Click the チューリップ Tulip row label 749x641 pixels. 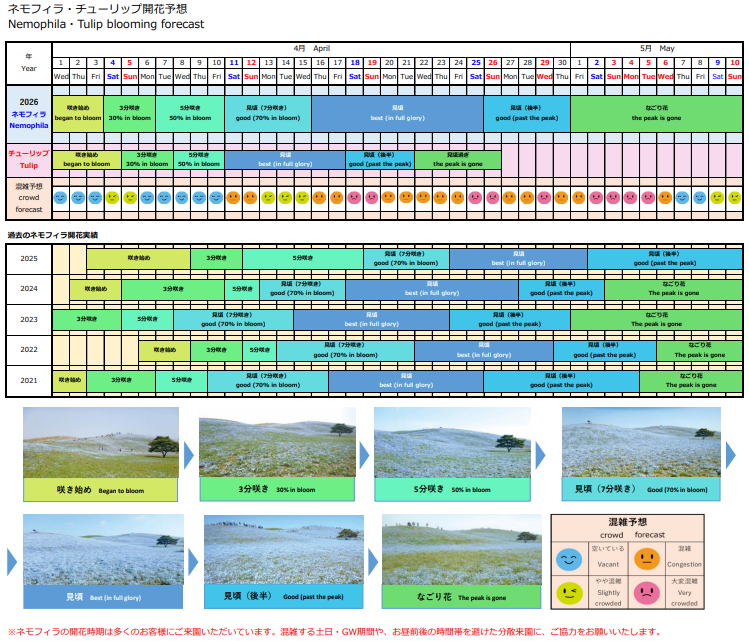coord(29,159)
